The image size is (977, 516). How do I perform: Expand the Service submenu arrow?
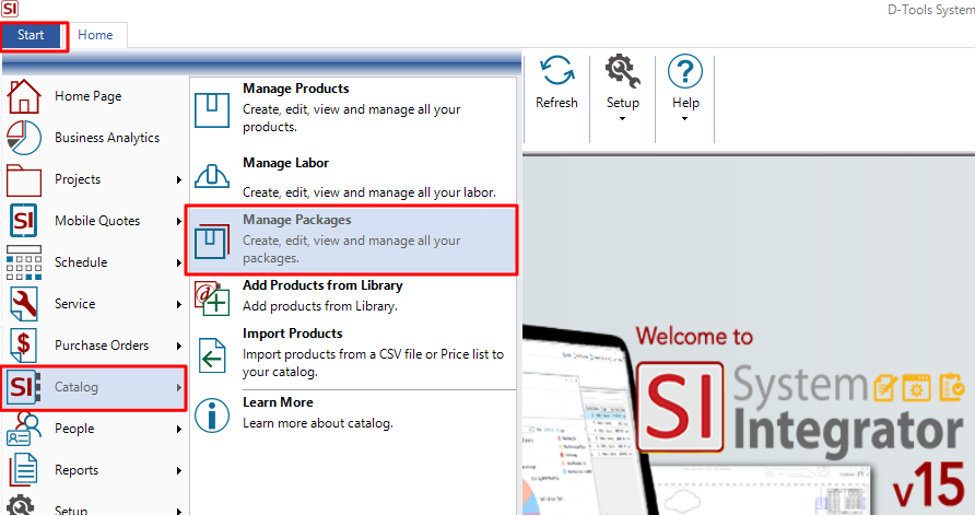179,304
